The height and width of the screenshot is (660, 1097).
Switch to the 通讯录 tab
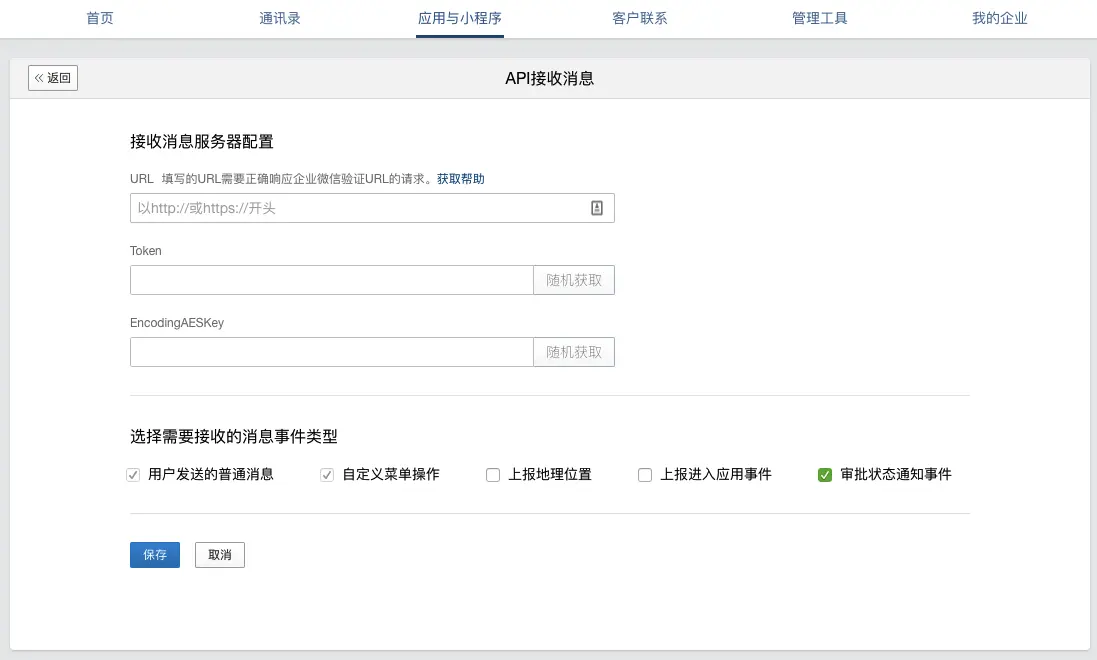click(x=280, y=18)
